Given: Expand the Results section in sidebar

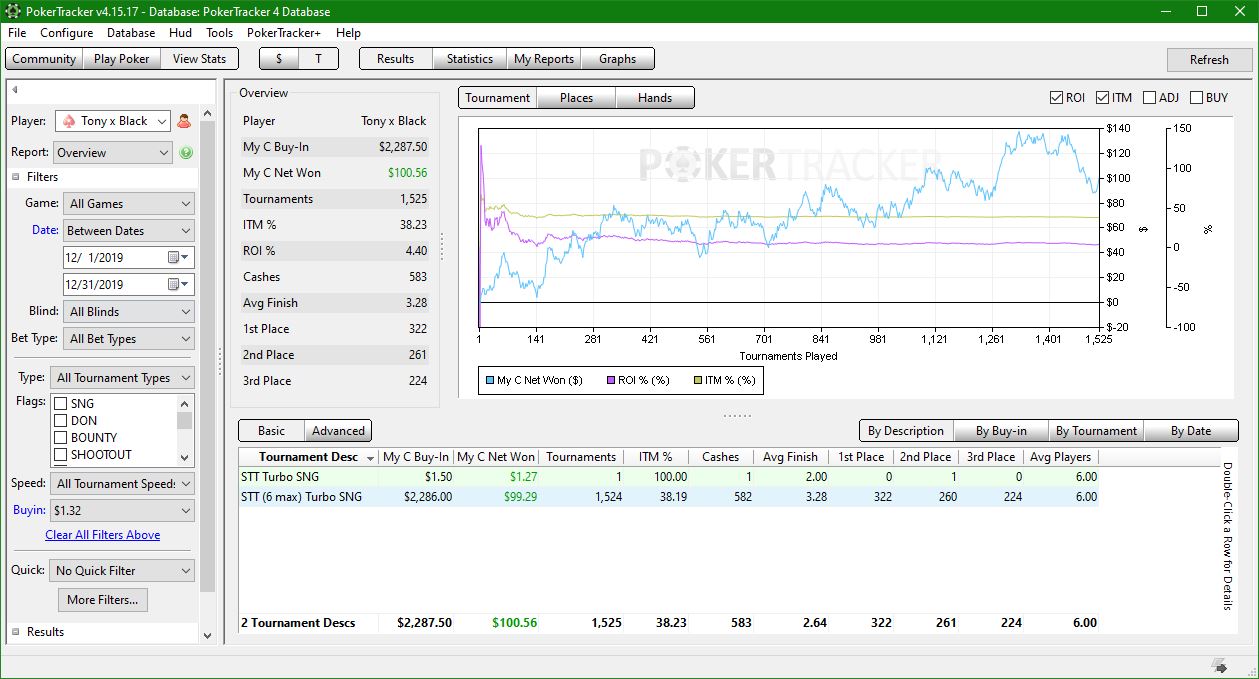Looking at the screenshot, I should pos(17,632).
